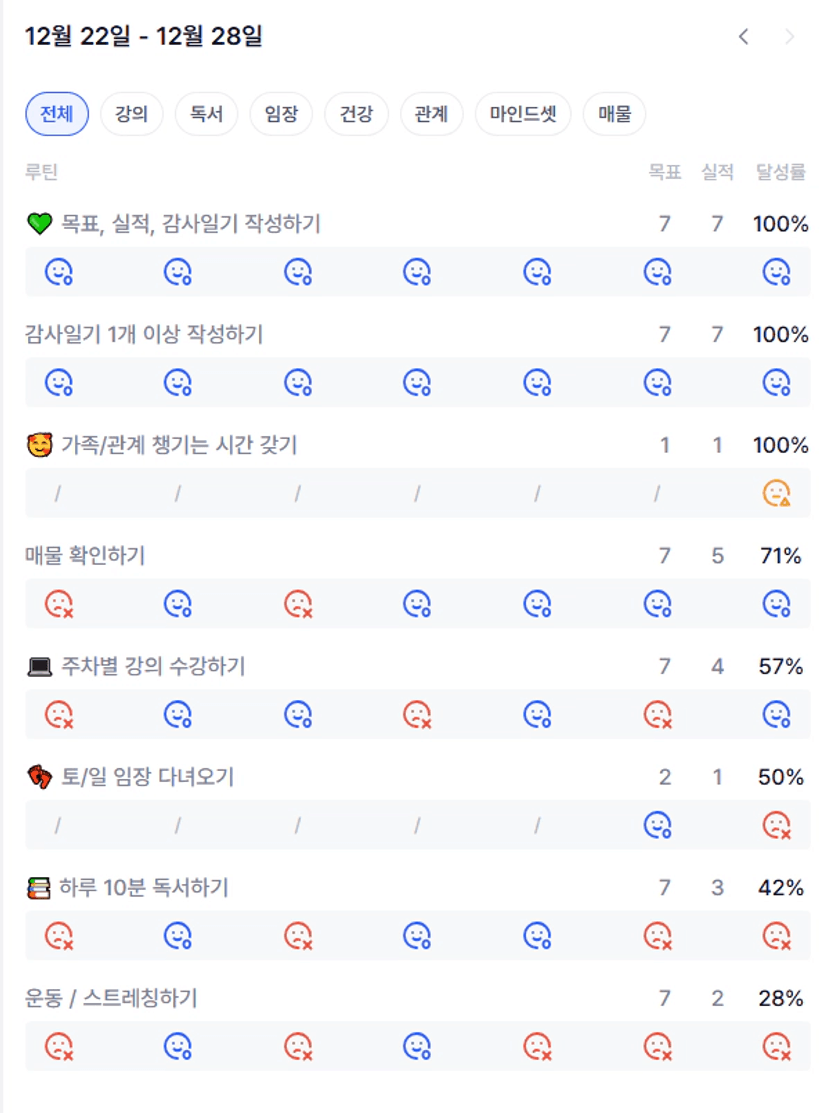Filter routines by the 건강 tab
This screenshot has width=827, height=1113.
tap(356, 114)
